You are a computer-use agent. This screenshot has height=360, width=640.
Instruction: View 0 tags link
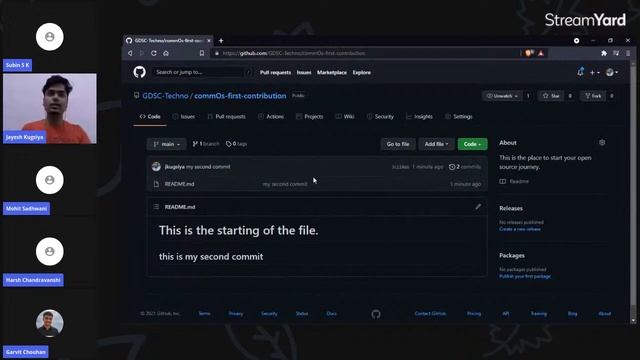(x=236, y=144)
